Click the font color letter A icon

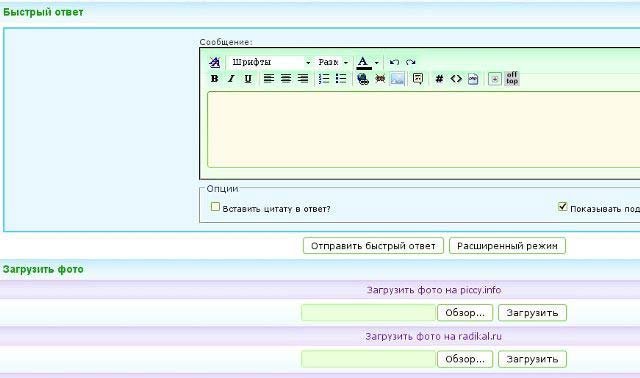(x=363, y=62)
